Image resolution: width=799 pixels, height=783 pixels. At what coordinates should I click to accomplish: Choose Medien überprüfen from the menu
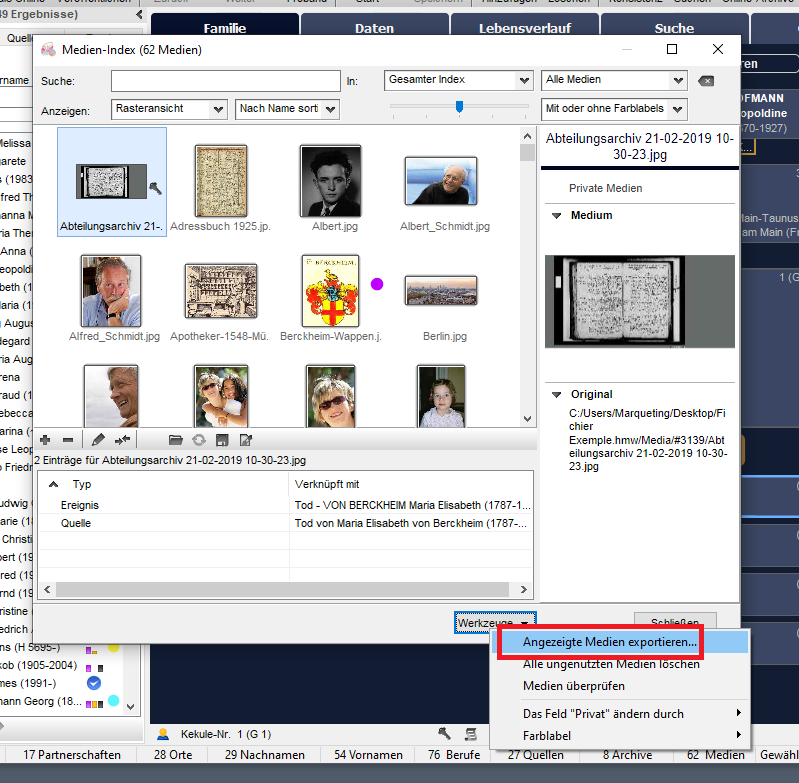point(574,686)
